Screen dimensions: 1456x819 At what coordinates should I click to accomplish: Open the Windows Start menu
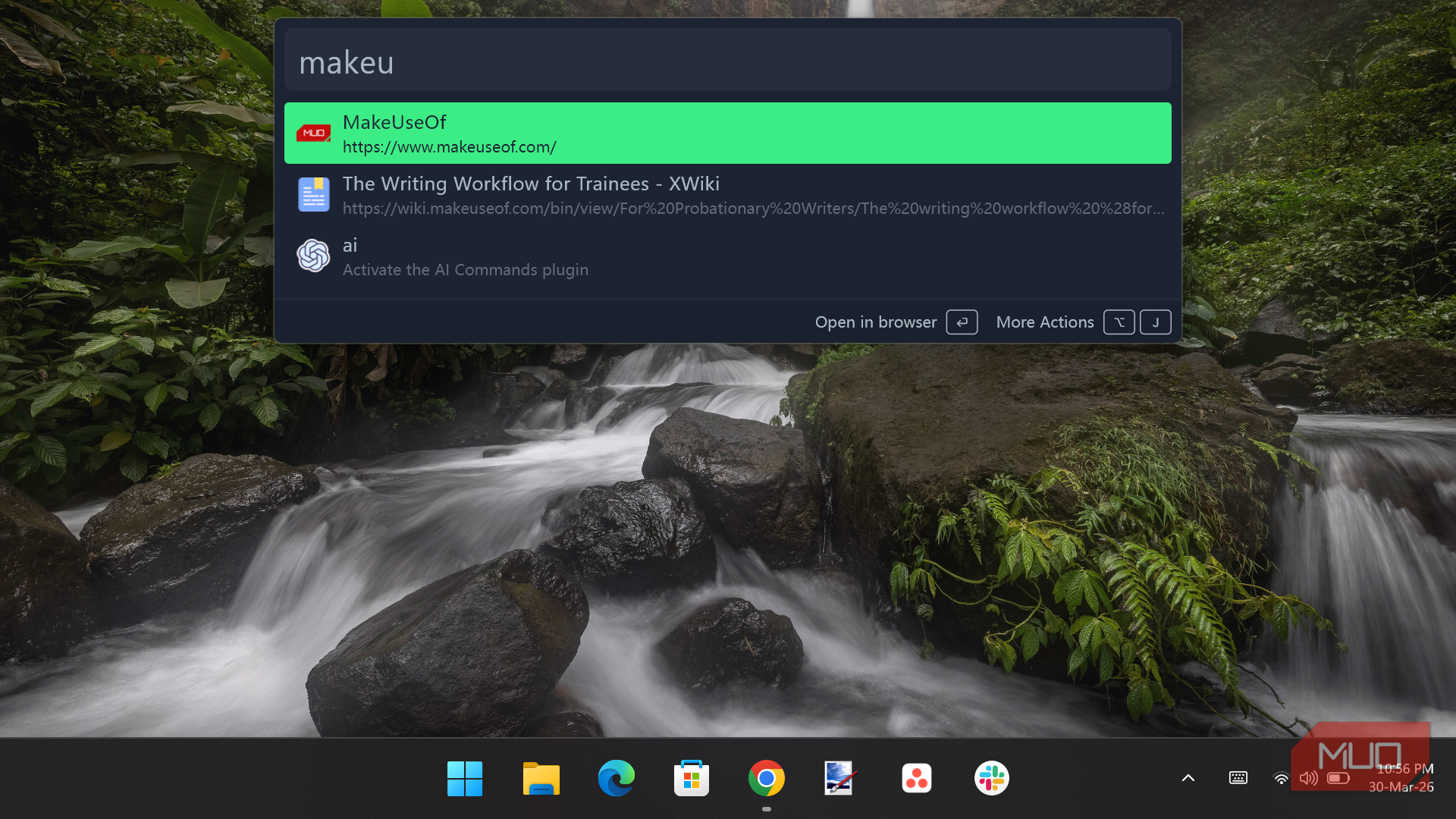tap(465, 779)
